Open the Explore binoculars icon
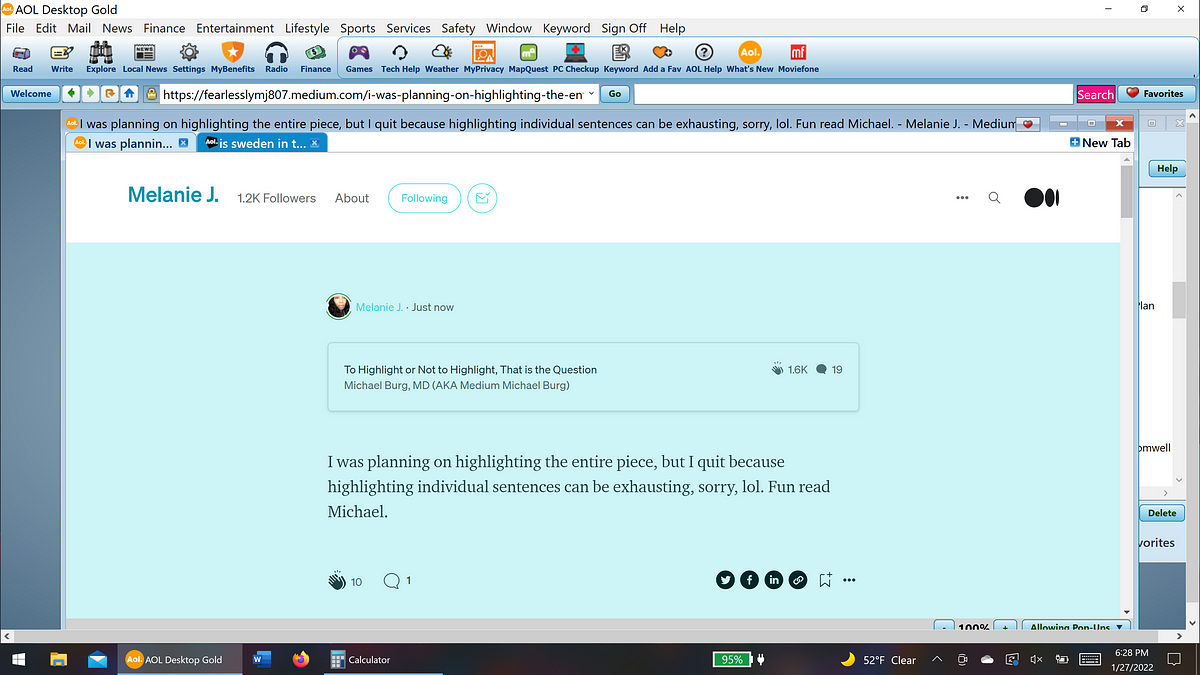1200x675 pixels. pos(101,57)
